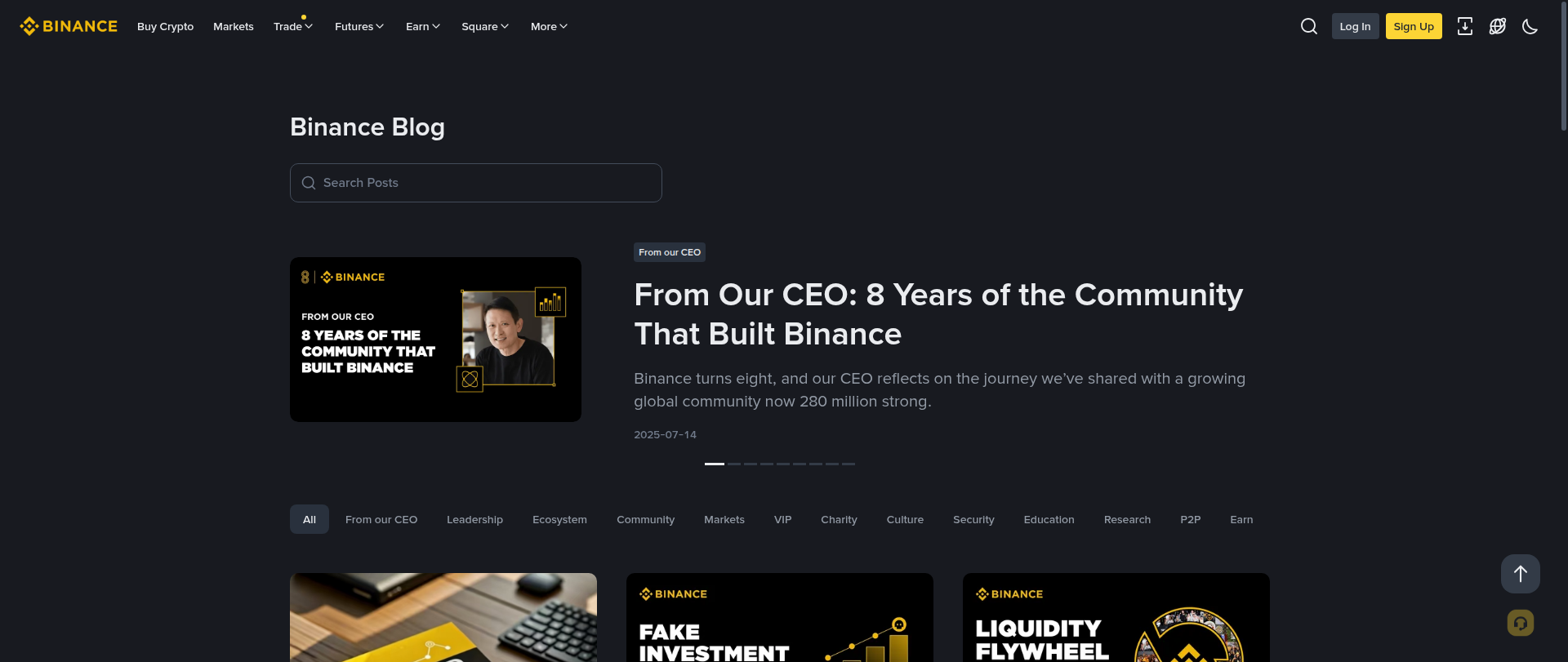Screen dimensions: 1568x662
Task: Switch to the Research category tab
Action: [1127, 519]
